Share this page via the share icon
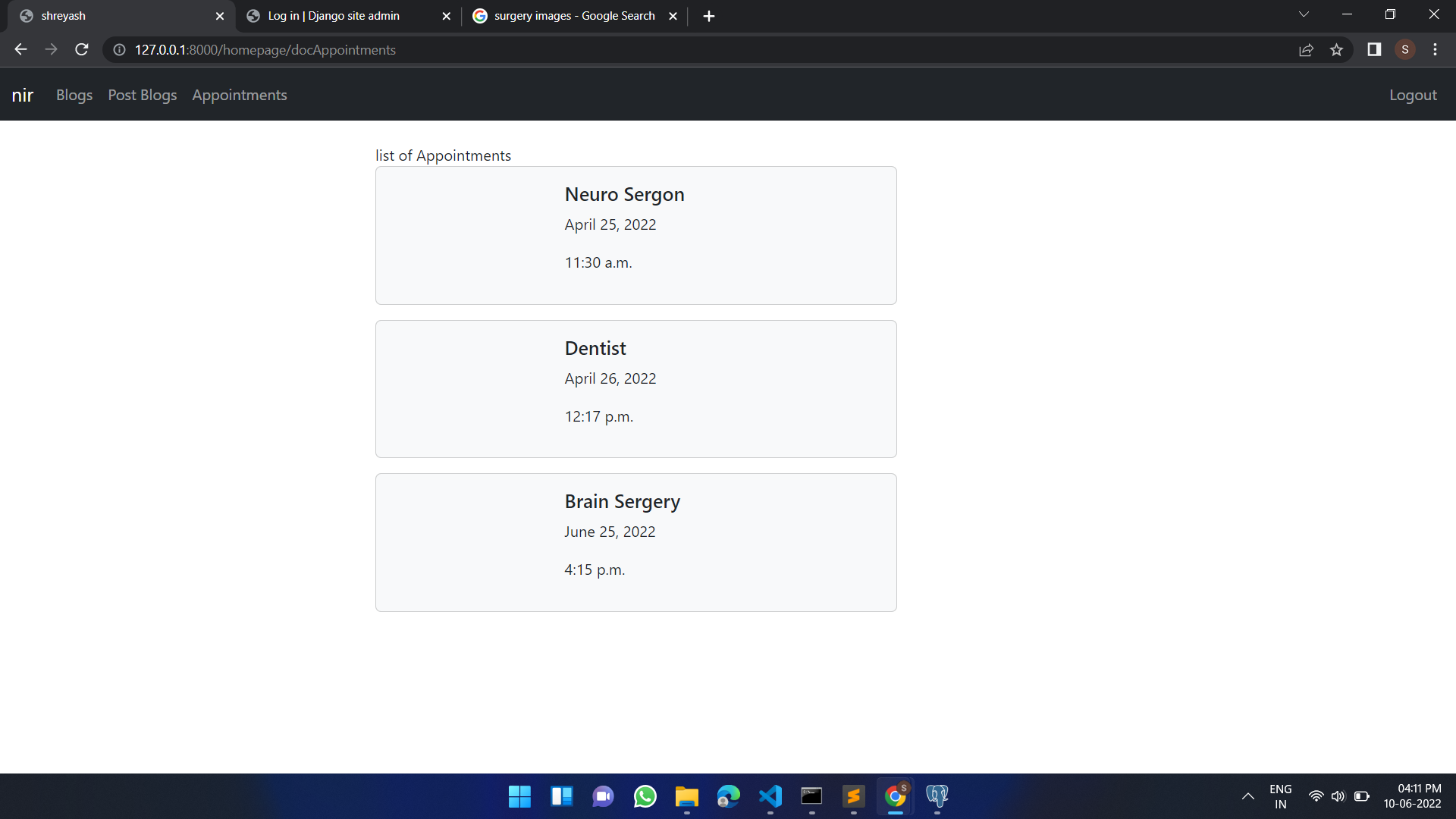Viewport: 1456px width, 819px height. click(1307, 49)
